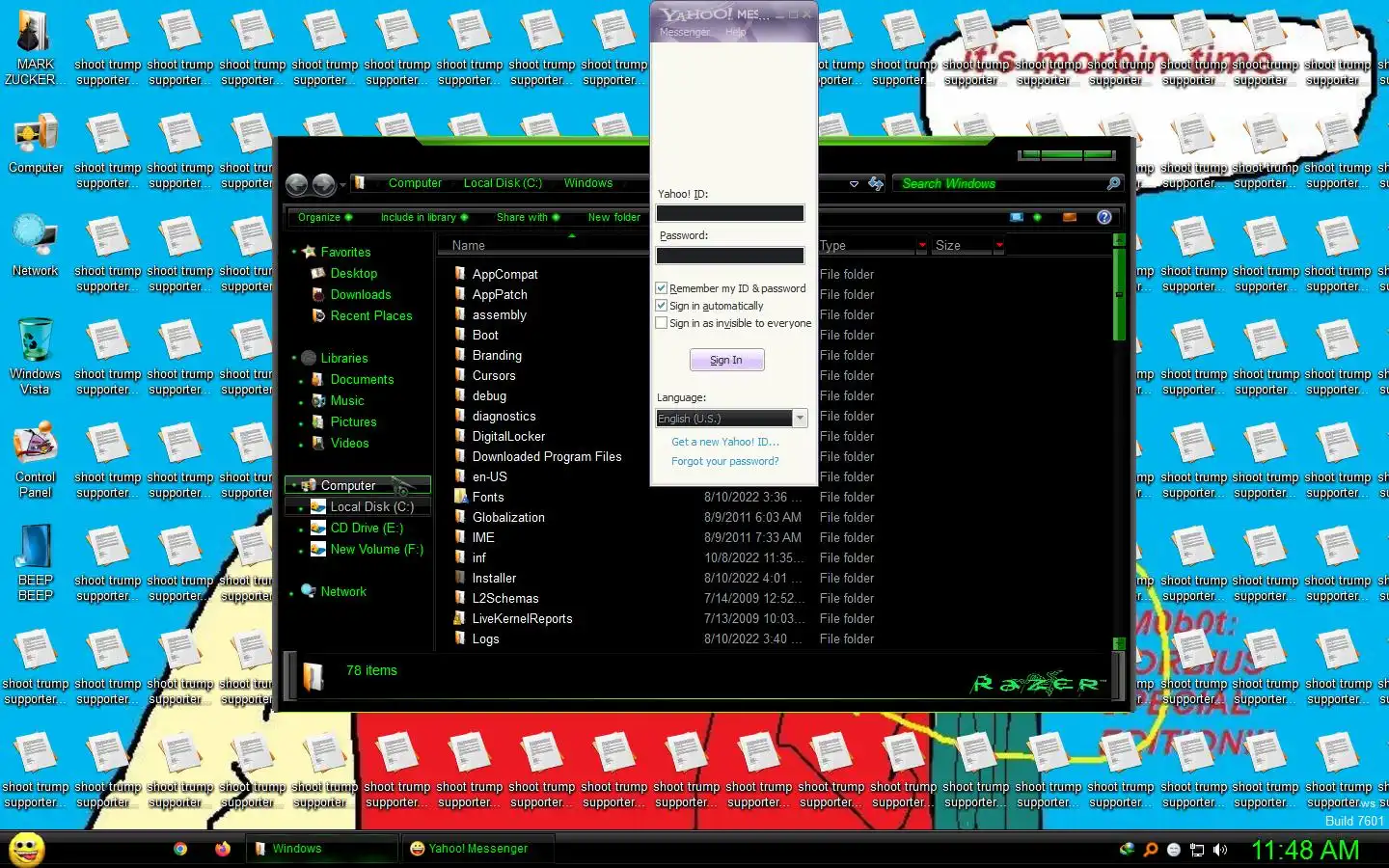
Task: Select Recent Places in Favorites
Action: [371, 315]
